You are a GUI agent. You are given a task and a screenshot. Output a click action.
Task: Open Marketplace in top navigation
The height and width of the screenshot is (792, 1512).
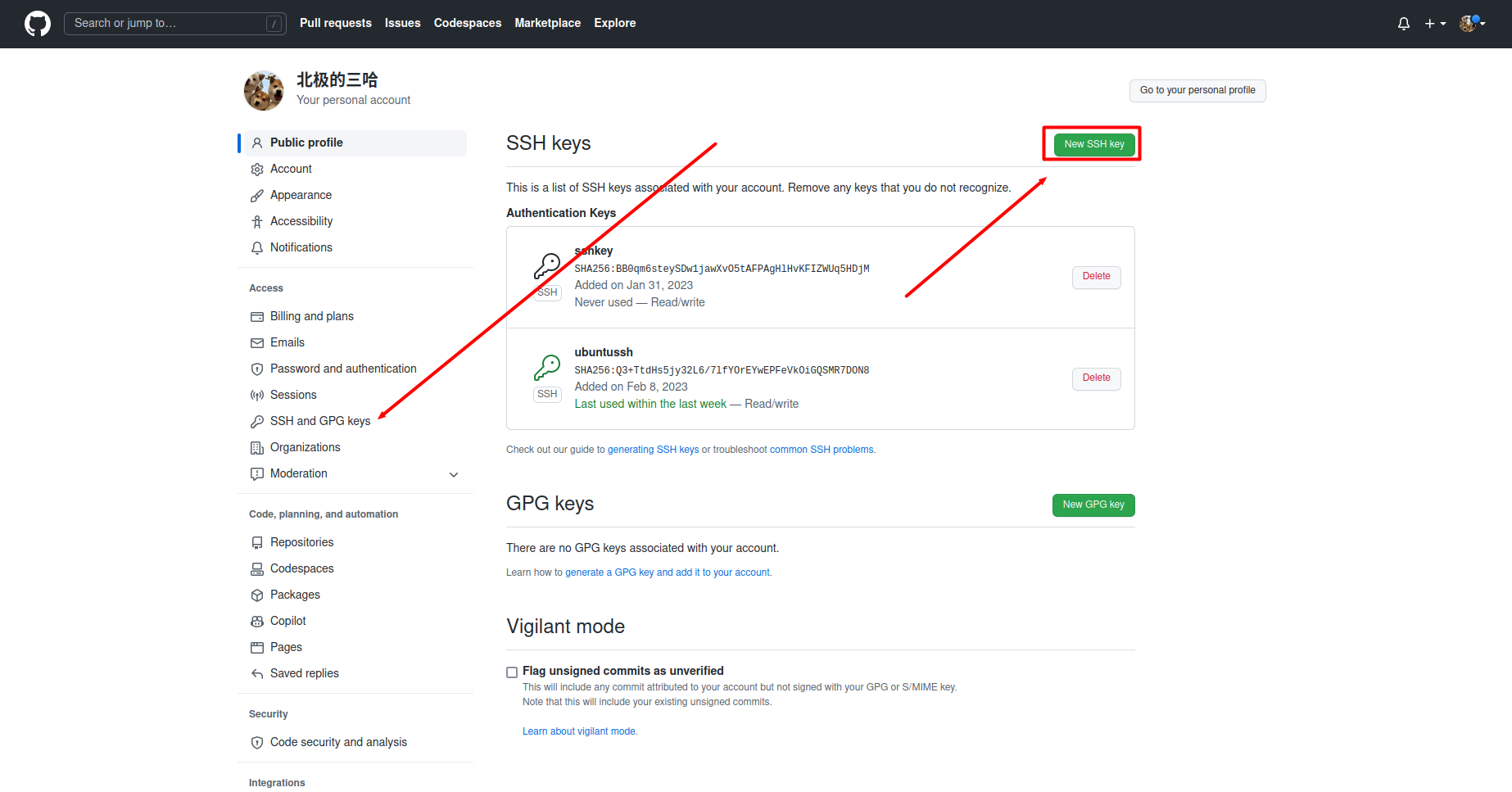[x=548, y=23]
